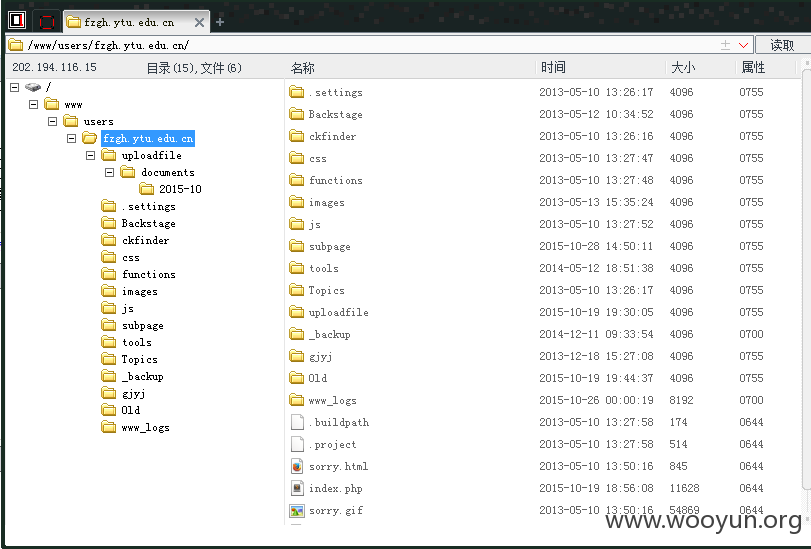Open the path history dropdown arrow
This screenshot has width=811, height=549.
click(743, 45)
